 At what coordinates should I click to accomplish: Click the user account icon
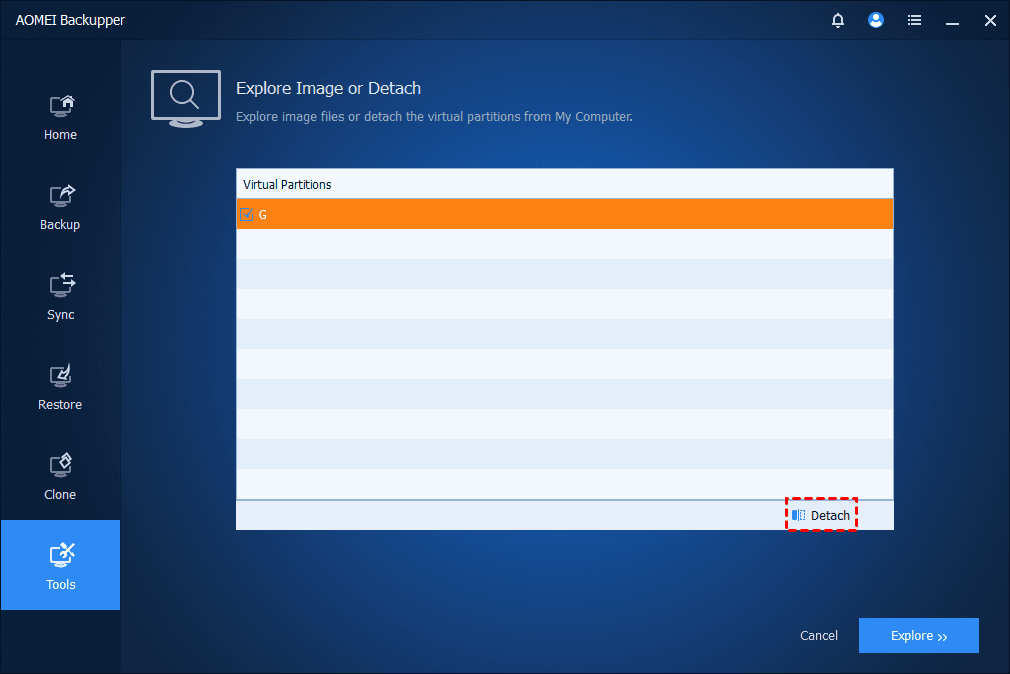[x=876, y=20]
